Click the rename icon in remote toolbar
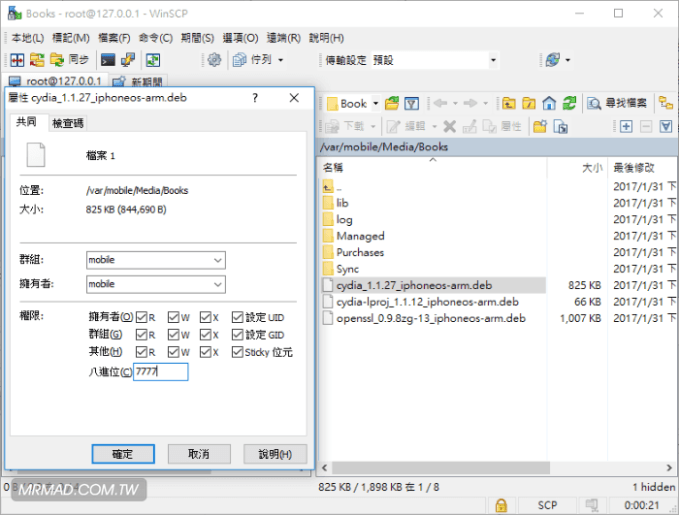The image size is (679, 515). point(469,126)
